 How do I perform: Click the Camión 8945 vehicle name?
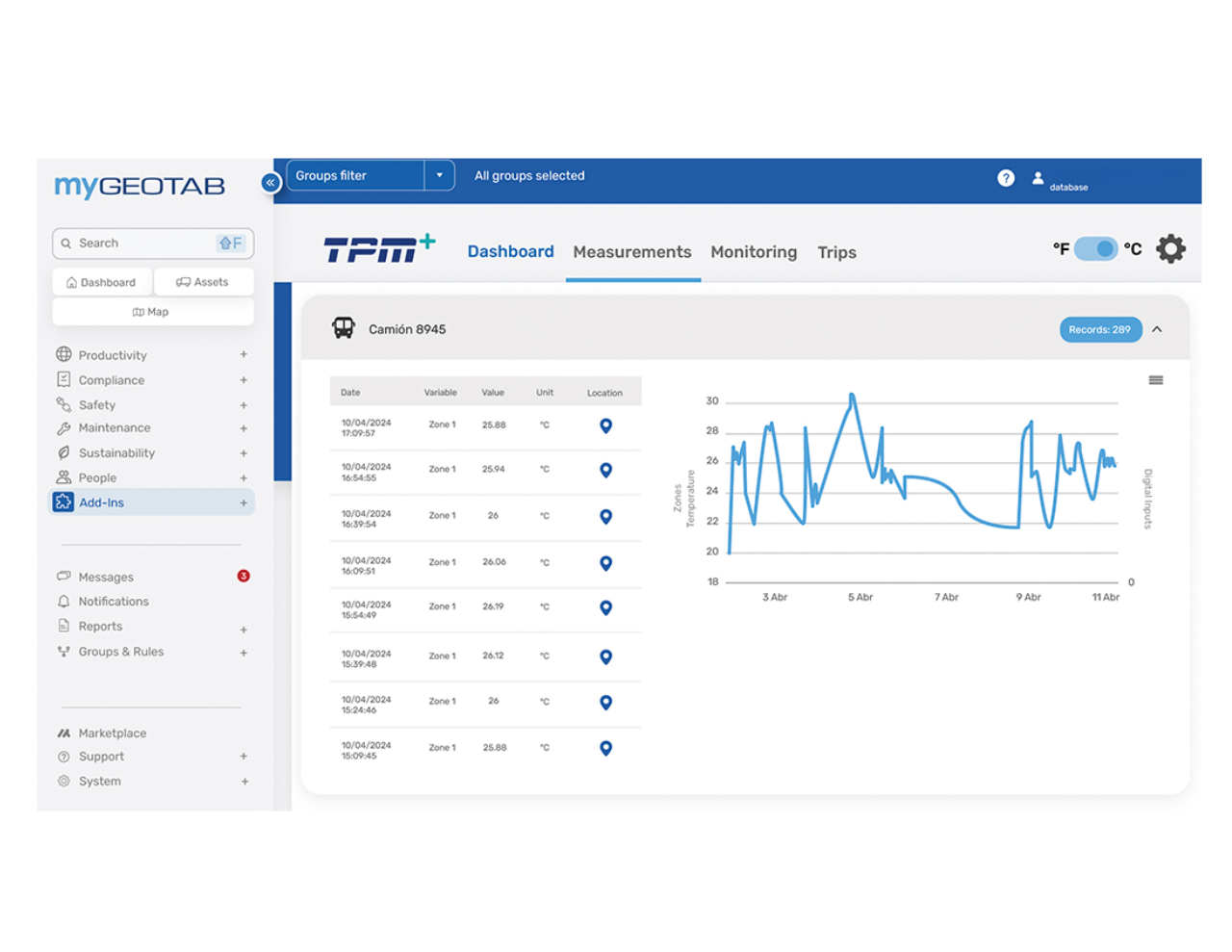click(407, 329)
